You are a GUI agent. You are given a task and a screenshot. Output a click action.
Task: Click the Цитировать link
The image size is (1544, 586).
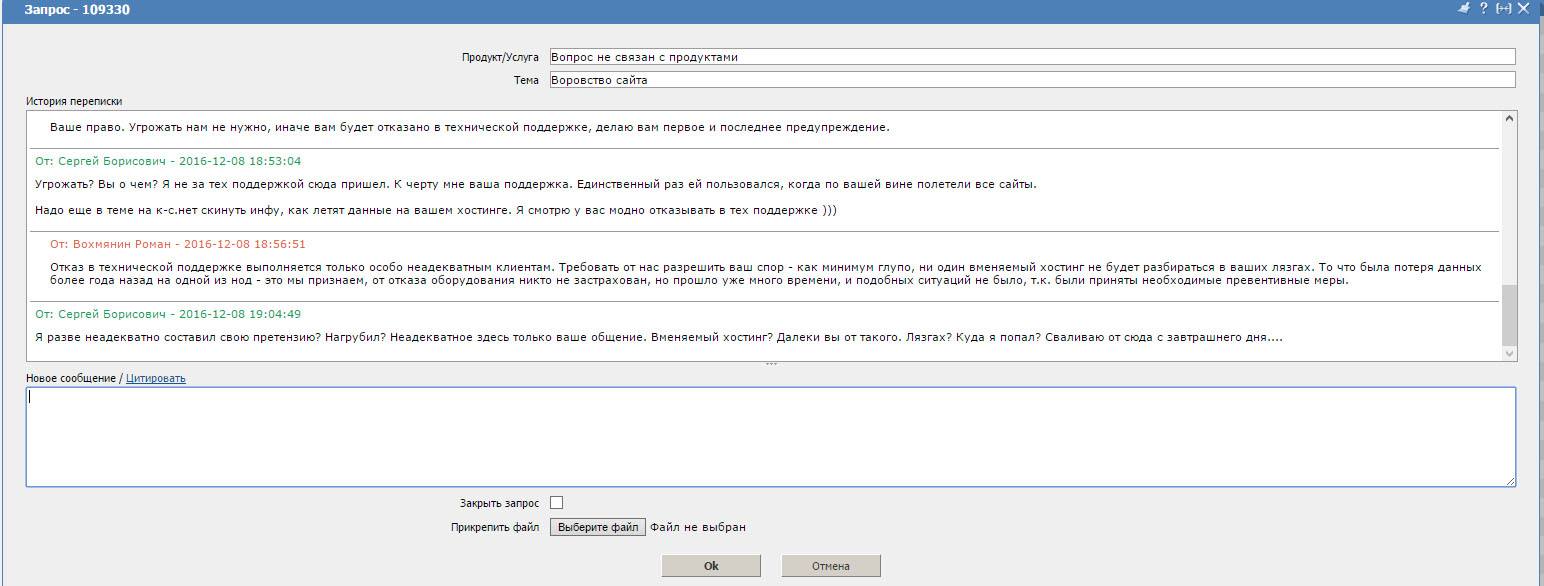(x=155, y=378)
